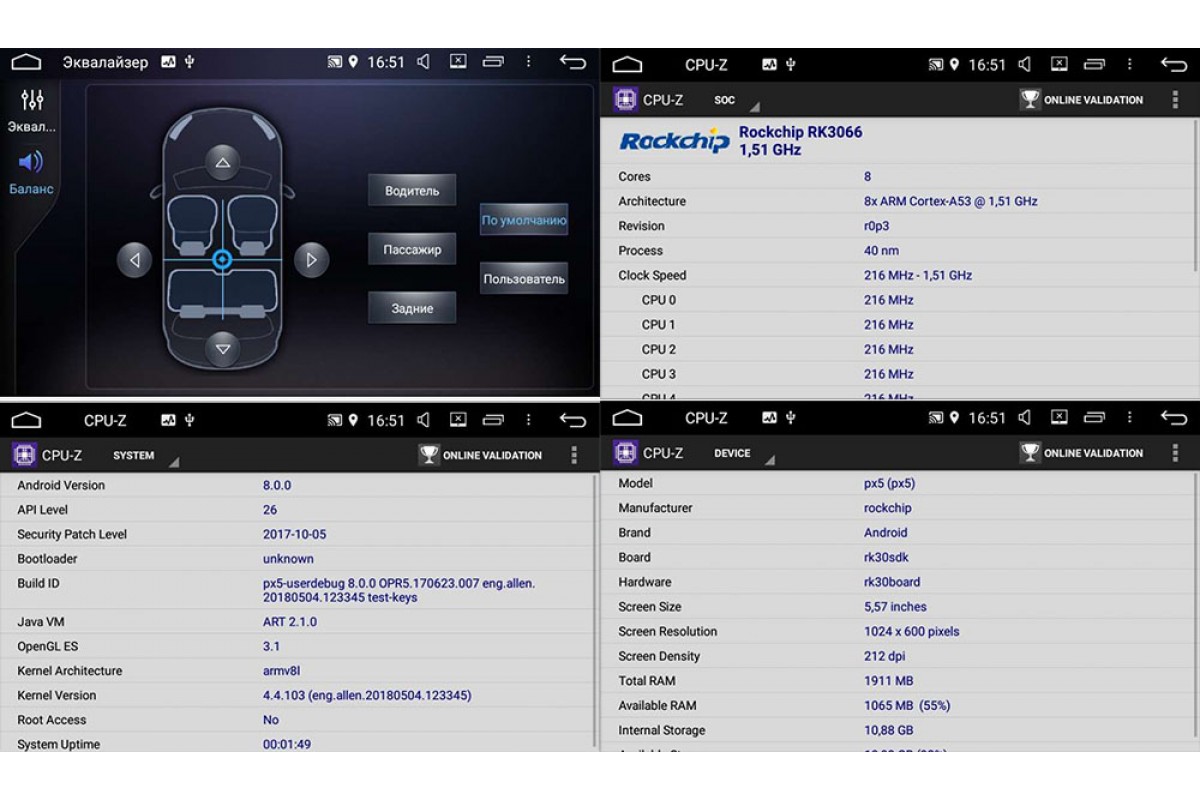Tap the home icon on the CPU-Z DEVICE screen
Viewport: 1200px width, 800px height.
pyautogui.click(x=627, y=417)
